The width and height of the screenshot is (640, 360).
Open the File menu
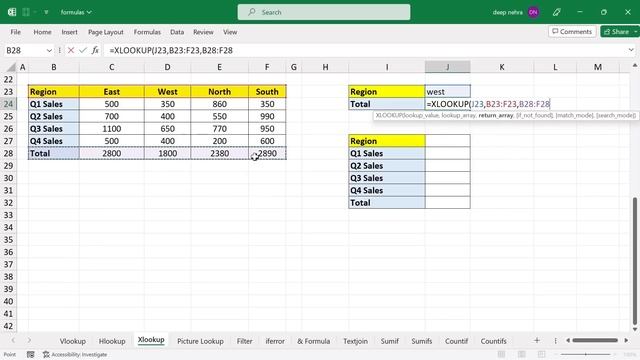[16, 32]
